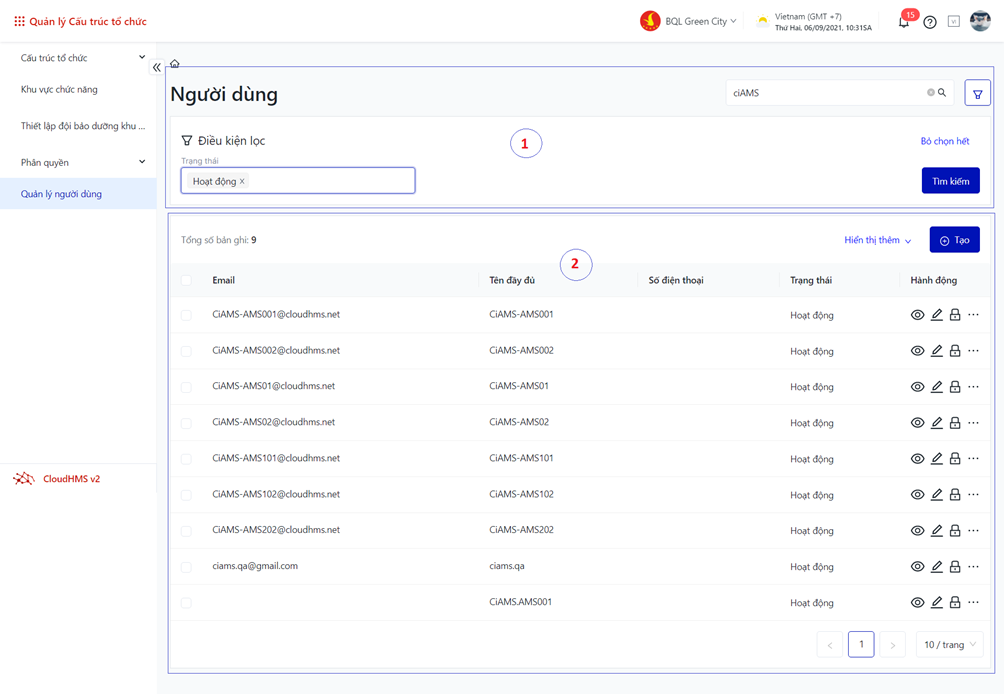View details of ciams.qa user

917,567
